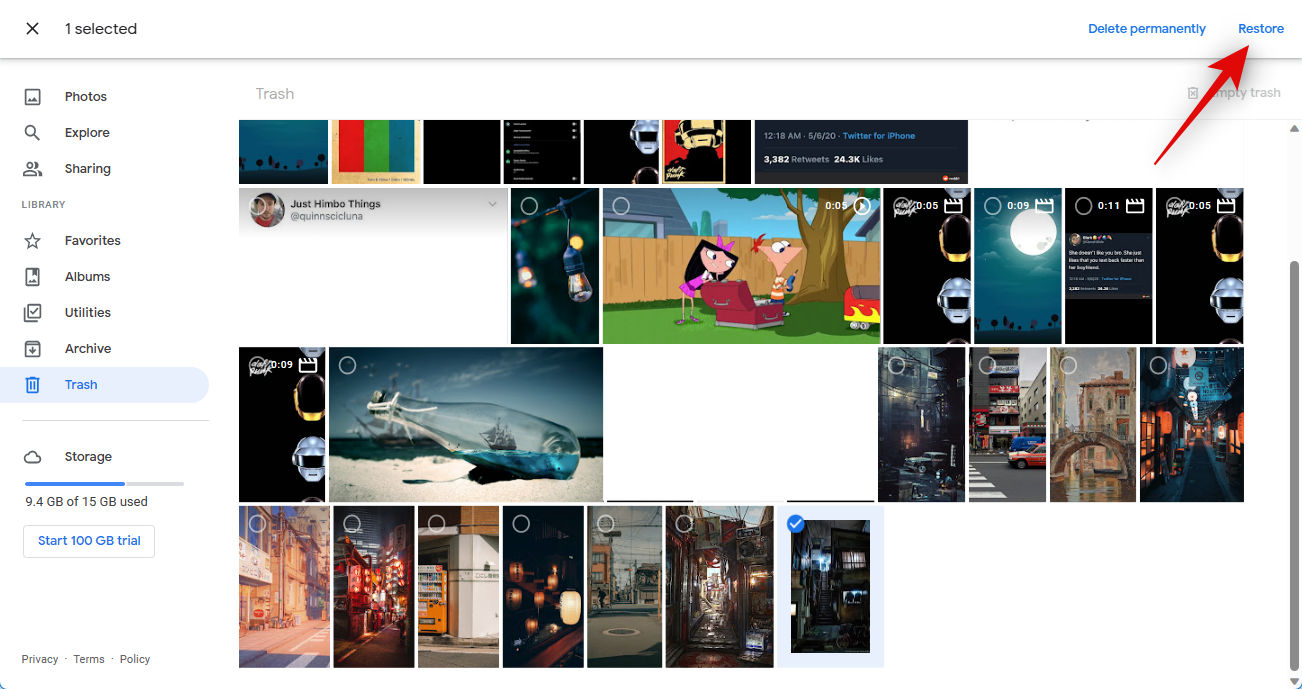The height and width of the screenshot is (689, 1302).
Task: Open the gold helmet on red thumbnail
Action: pyautogui.click(x=707, y=152)
